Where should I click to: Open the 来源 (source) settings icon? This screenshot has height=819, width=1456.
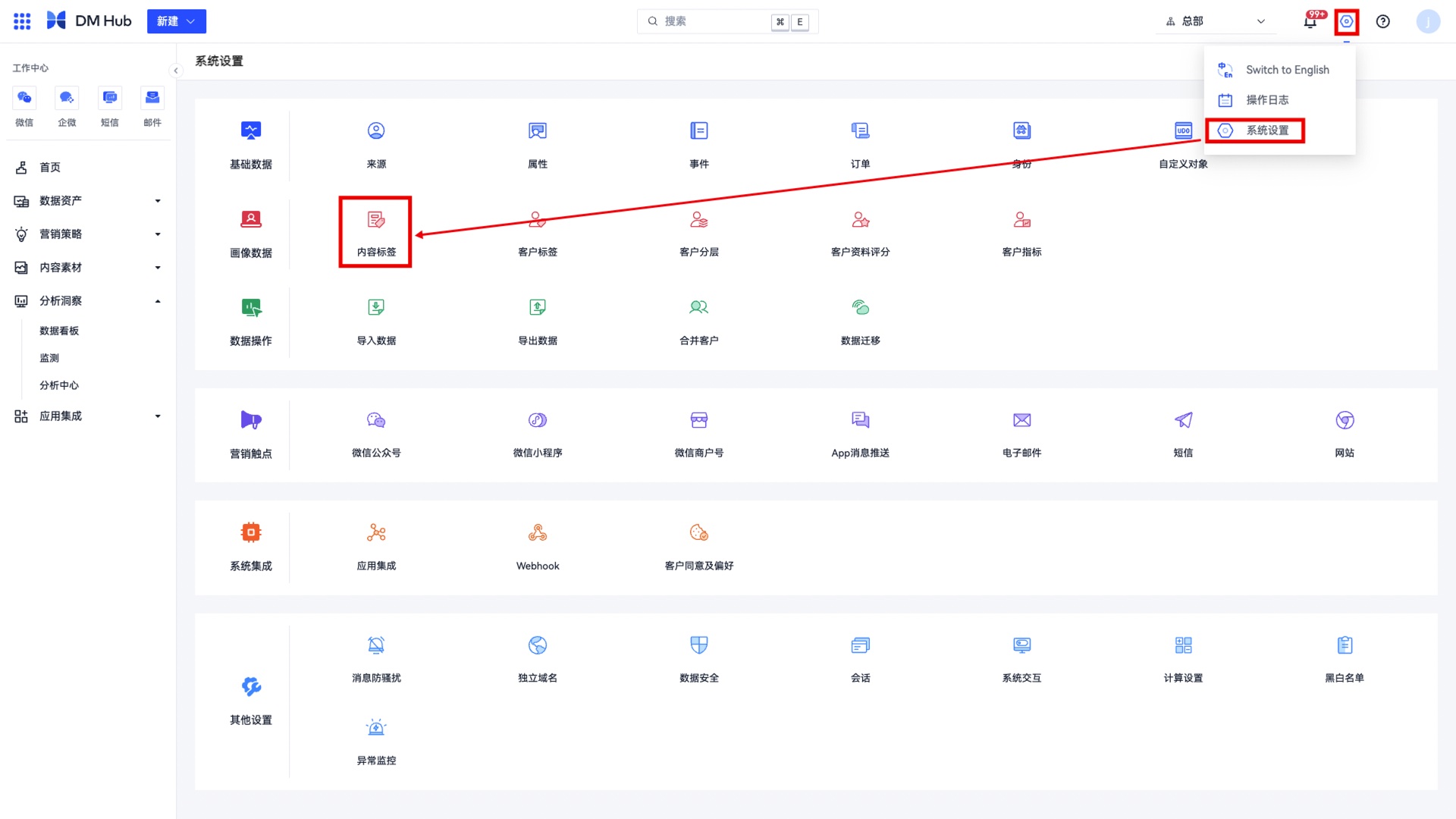(x=376, y=130)
